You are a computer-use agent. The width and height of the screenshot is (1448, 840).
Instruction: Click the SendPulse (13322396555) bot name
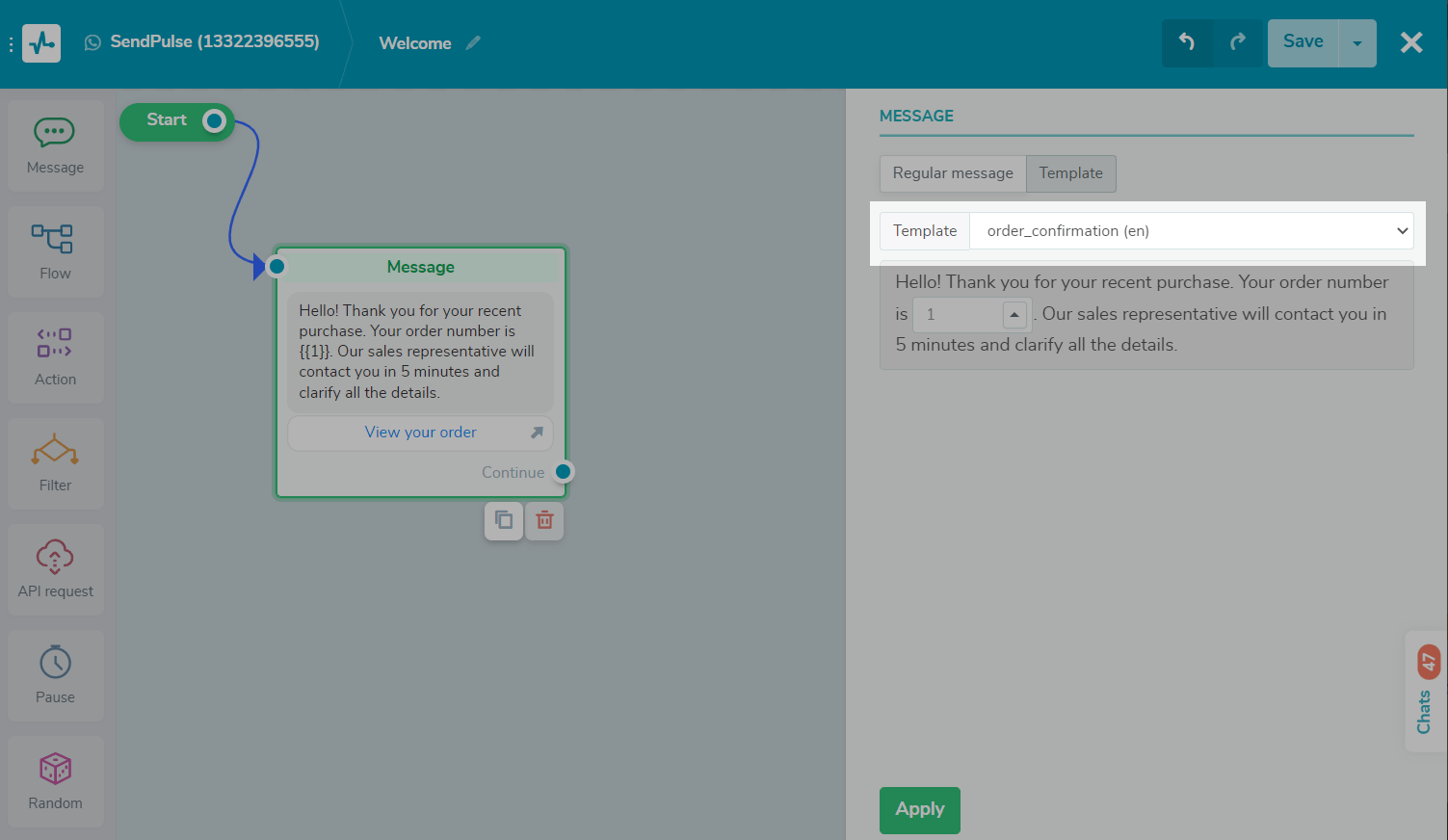215,42
